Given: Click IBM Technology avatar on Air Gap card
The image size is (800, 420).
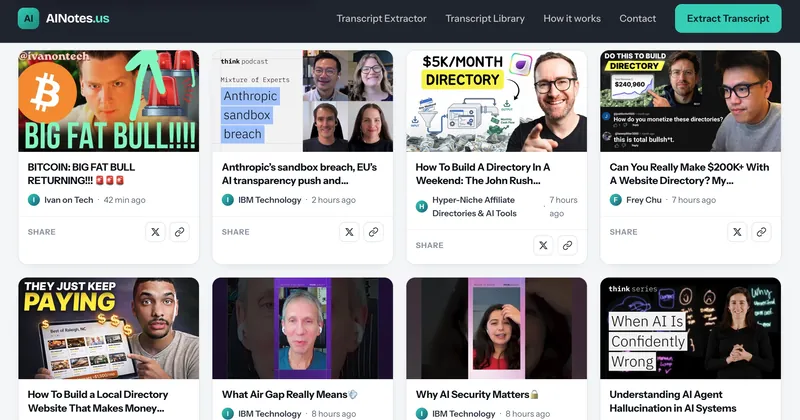Looking at the screenshot, I should (228, 413).
